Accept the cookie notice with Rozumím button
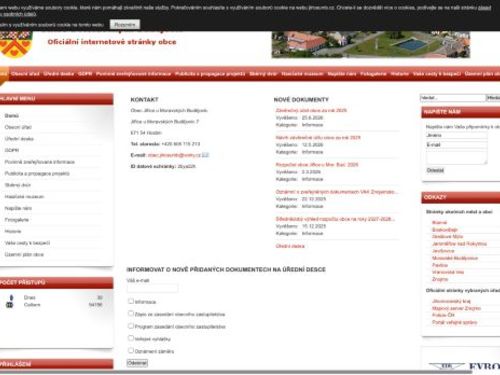The height and width of the screenshot is (375, 500). 125,25
